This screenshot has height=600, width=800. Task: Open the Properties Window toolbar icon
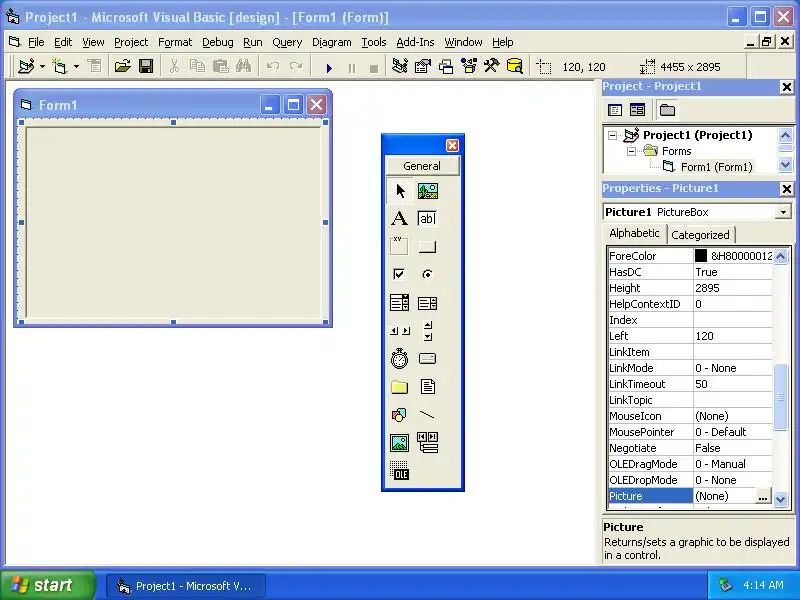point(423,66)
